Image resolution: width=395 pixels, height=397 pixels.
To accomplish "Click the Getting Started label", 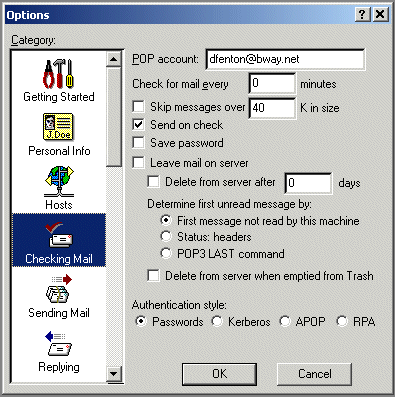I will (59, 97).
